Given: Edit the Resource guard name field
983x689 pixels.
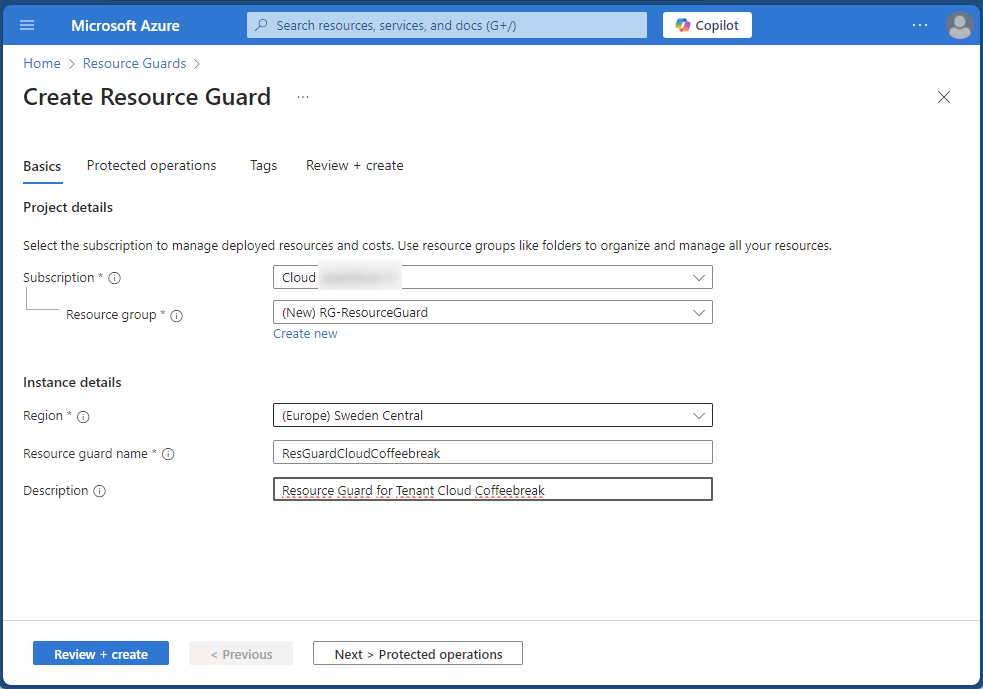Looking at the screenshot, I should [x=493, y=452].
